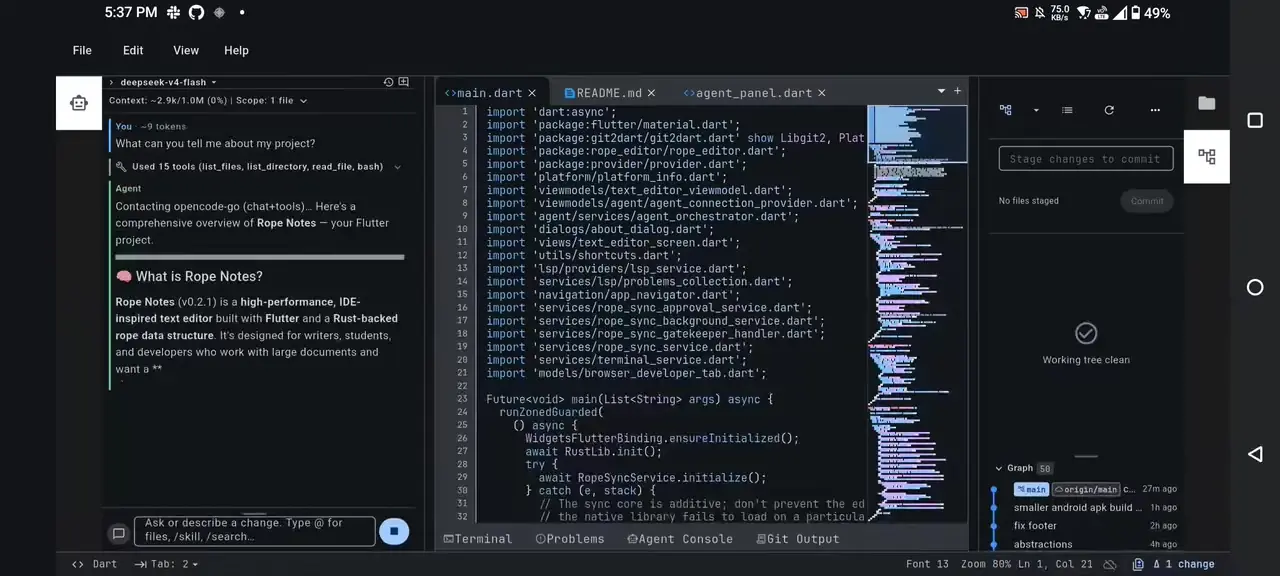Open the Agent Console tab
1280x576 pixels.
(x=680, y=539)
